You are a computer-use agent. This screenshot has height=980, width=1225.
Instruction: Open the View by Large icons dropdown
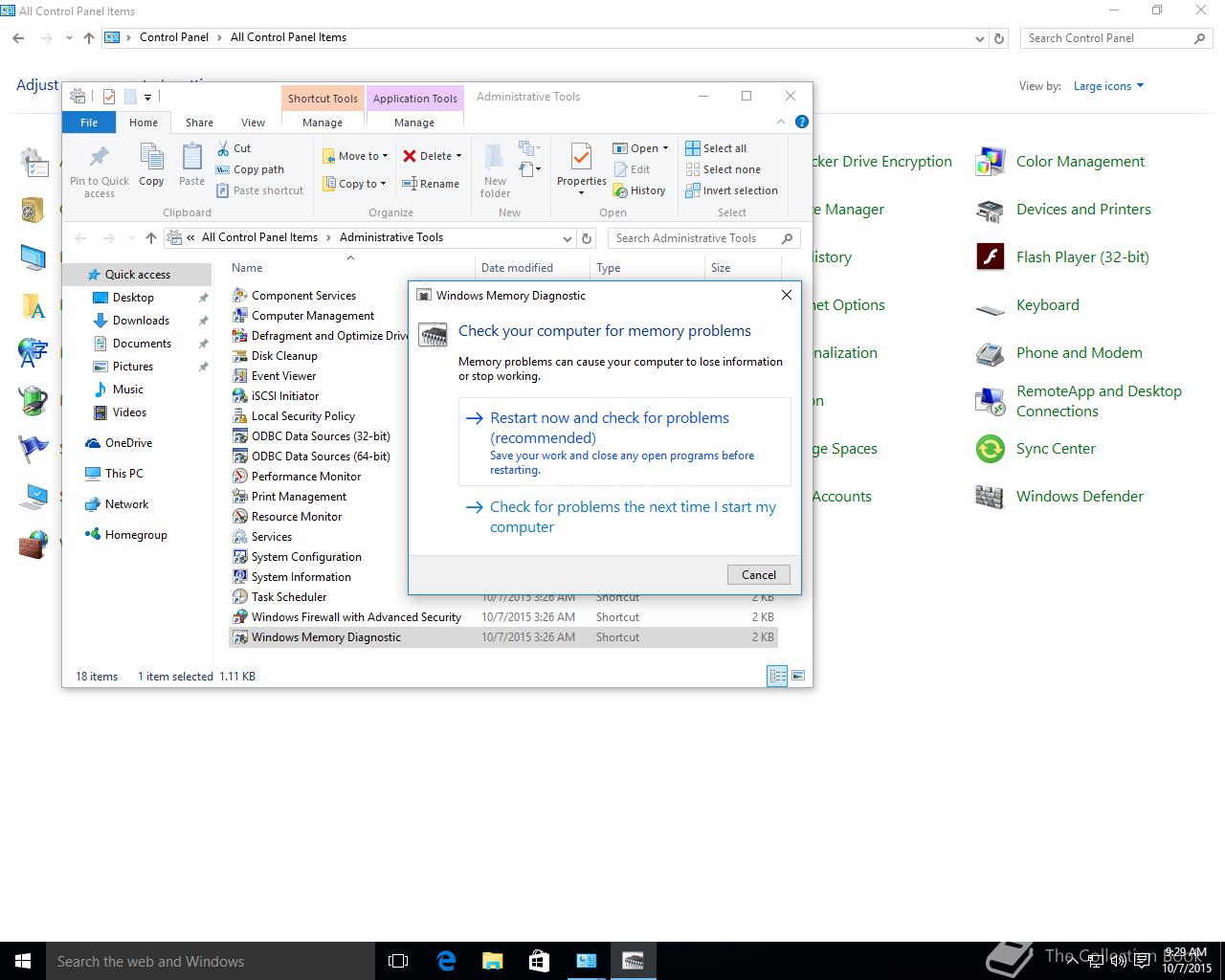pyautogui.click(x=1109, y=86)
